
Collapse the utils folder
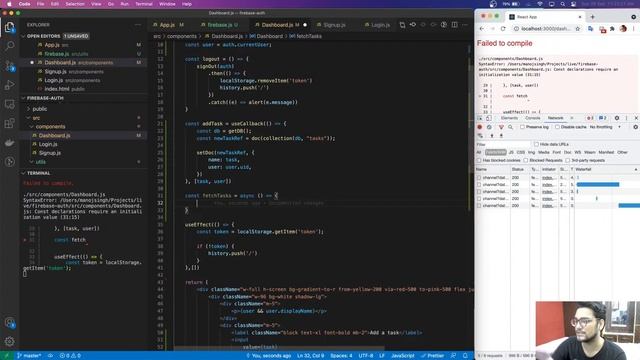coord(40,162)
